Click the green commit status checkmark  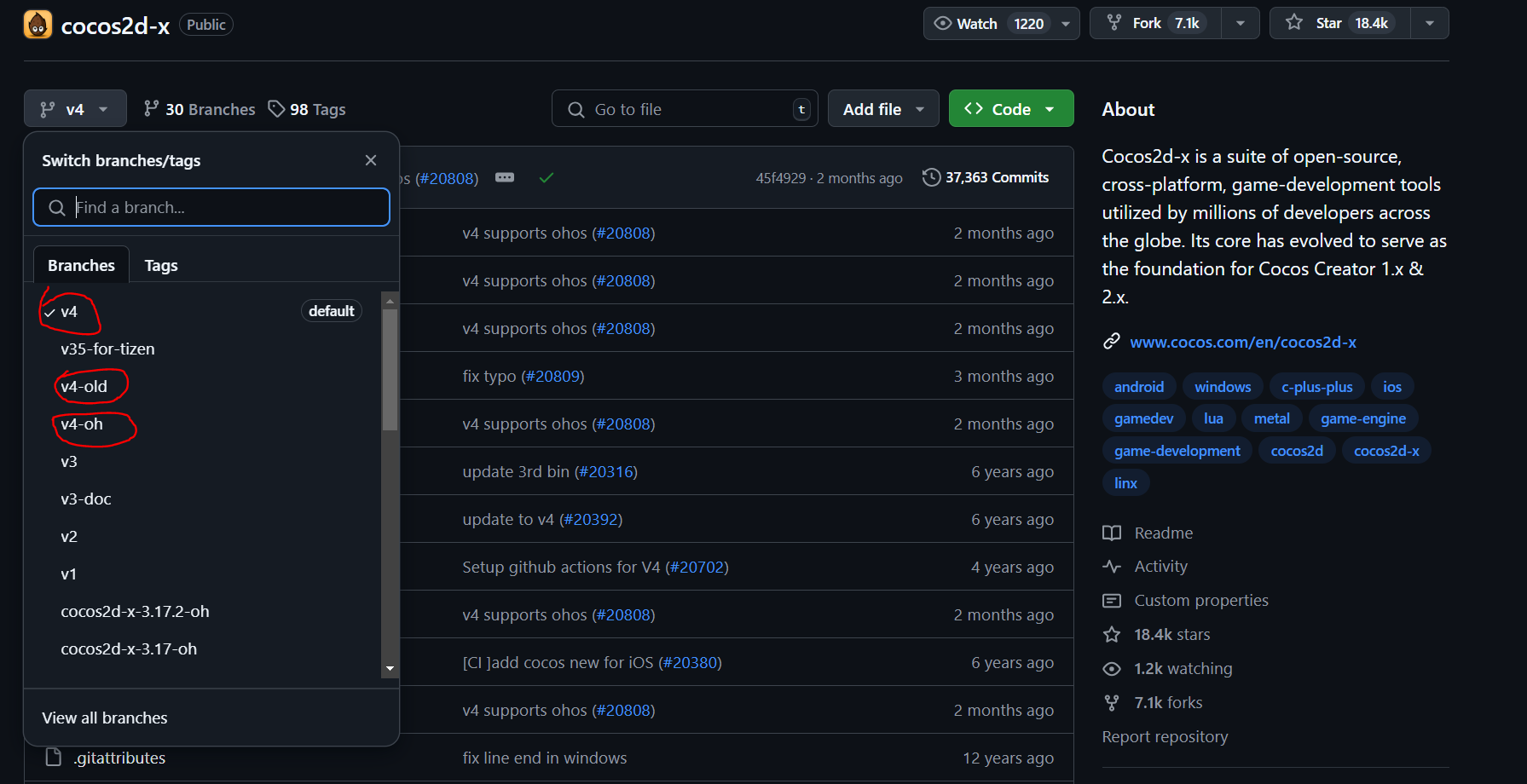click(x=547, y=177)
